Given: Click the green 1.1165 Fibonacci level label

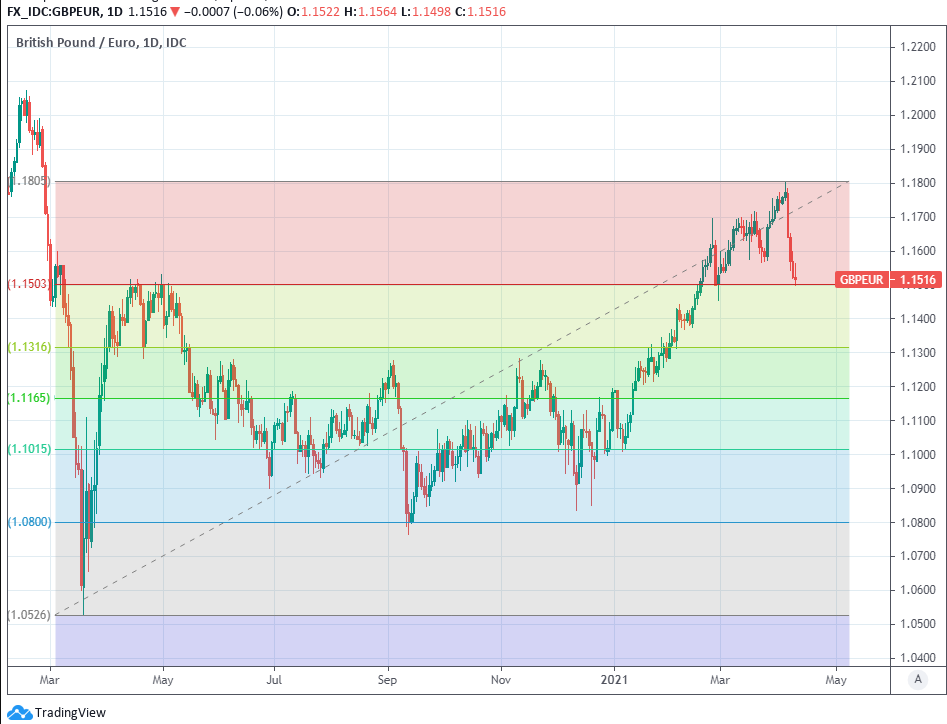Looking at the screenshot, I should tap(29, 398).
